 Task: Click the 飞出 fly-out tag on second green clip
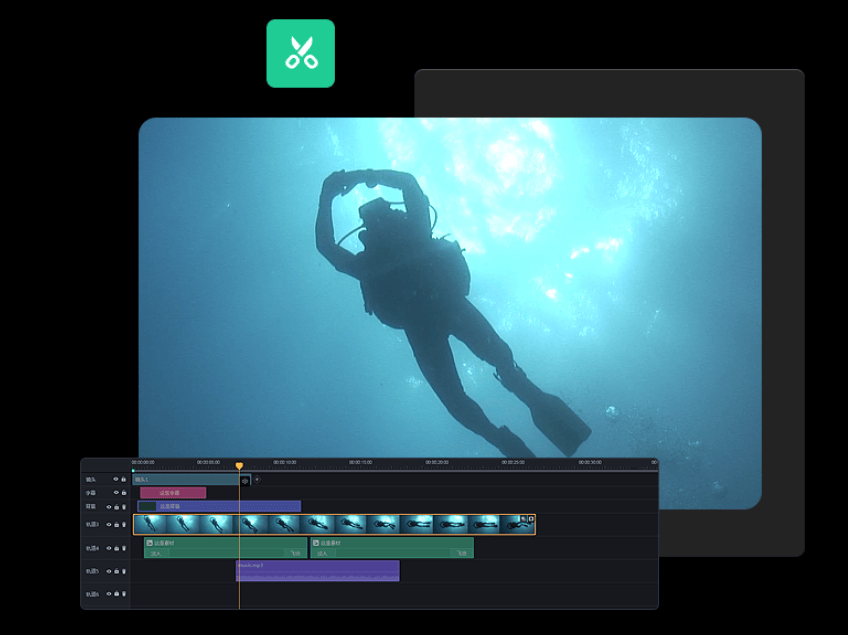tap(461, 553)
